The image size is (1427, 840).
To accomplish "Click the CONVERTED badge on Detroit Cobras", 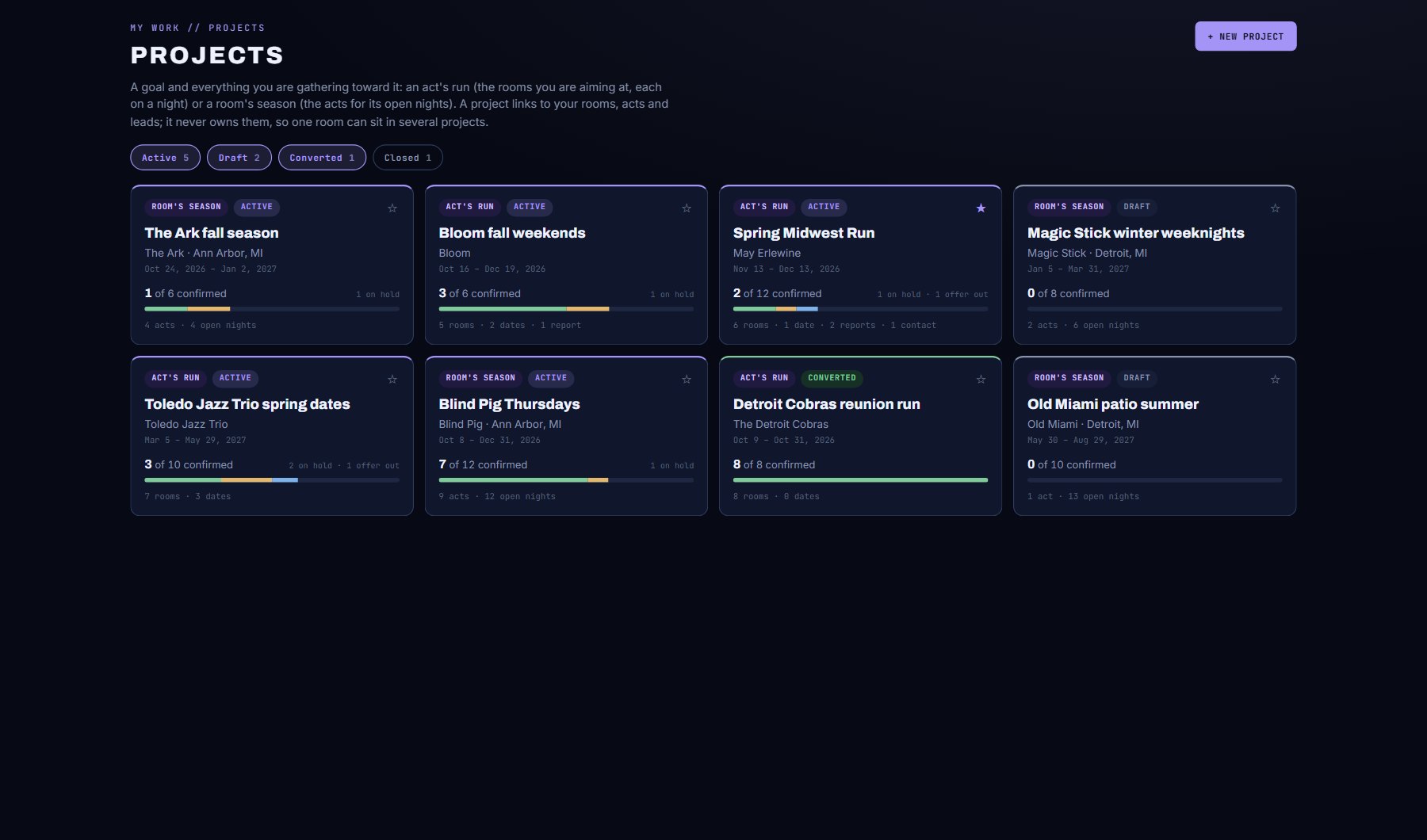I will point(832,378).
